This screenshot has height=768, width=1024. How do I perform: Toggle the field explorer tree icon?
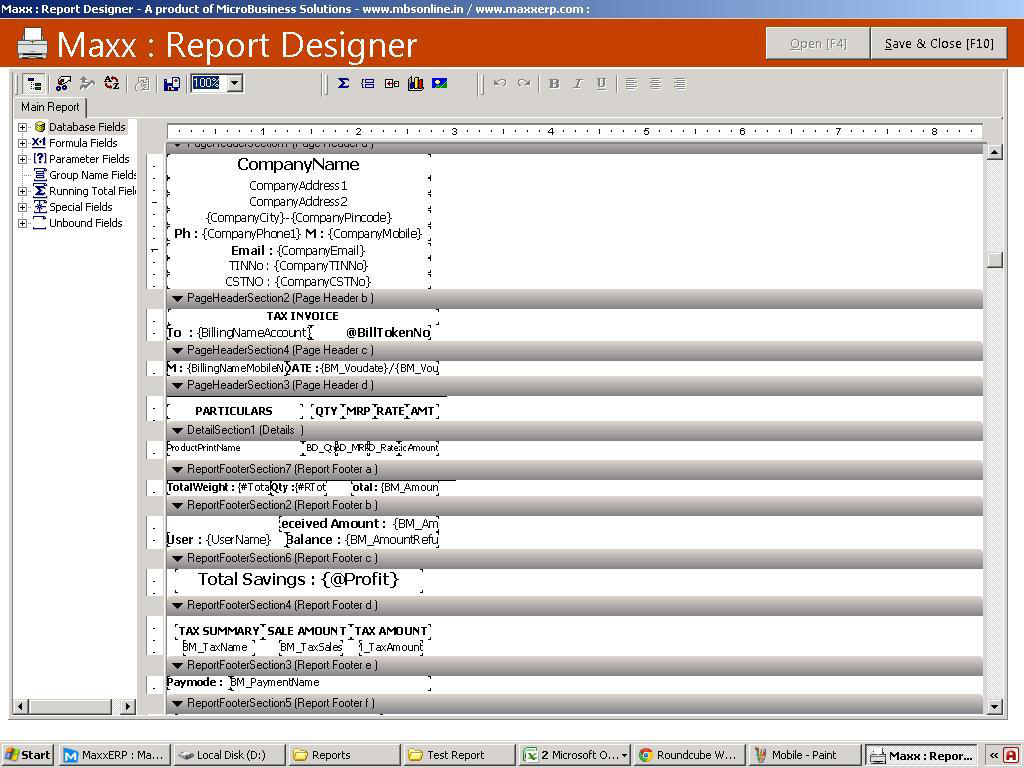(34, 84)
